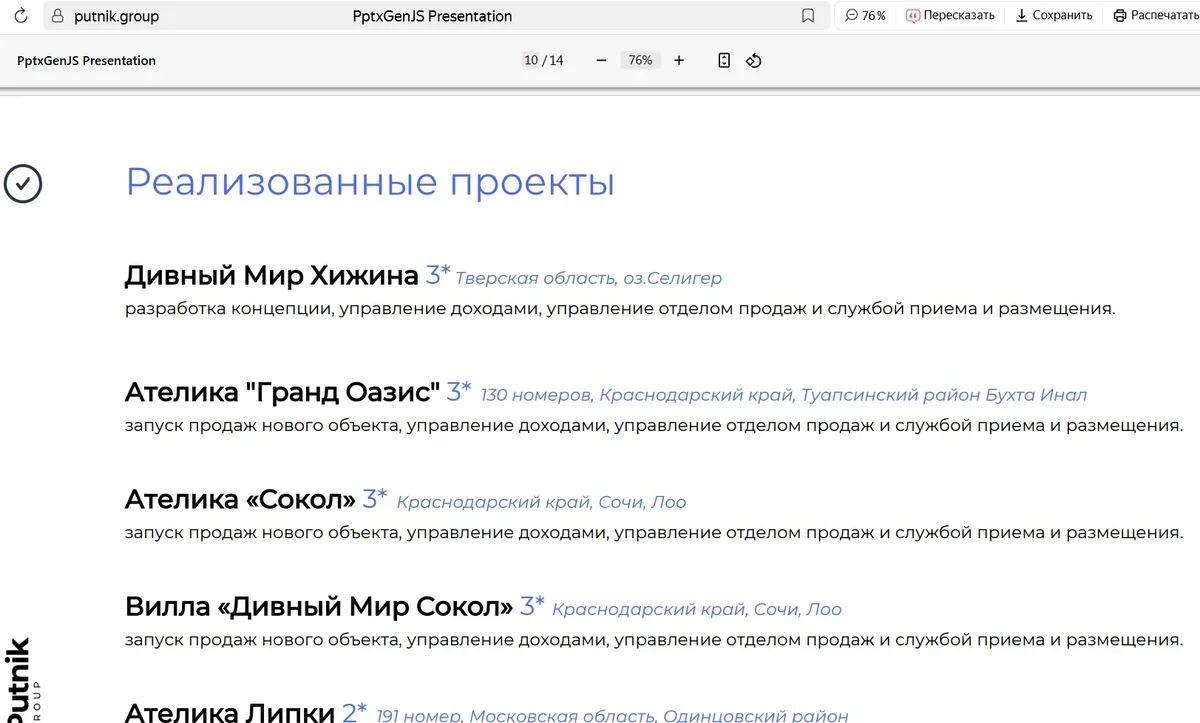Toggle fit-to-page view icon
This screenshot has height=723, width=1200.
724,61
